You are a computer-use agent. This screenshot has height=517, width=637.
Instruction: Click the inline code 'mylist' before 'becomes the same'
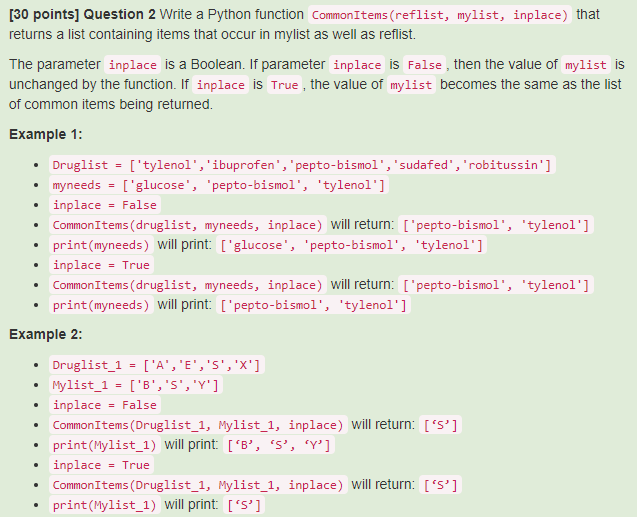[411, 85]
